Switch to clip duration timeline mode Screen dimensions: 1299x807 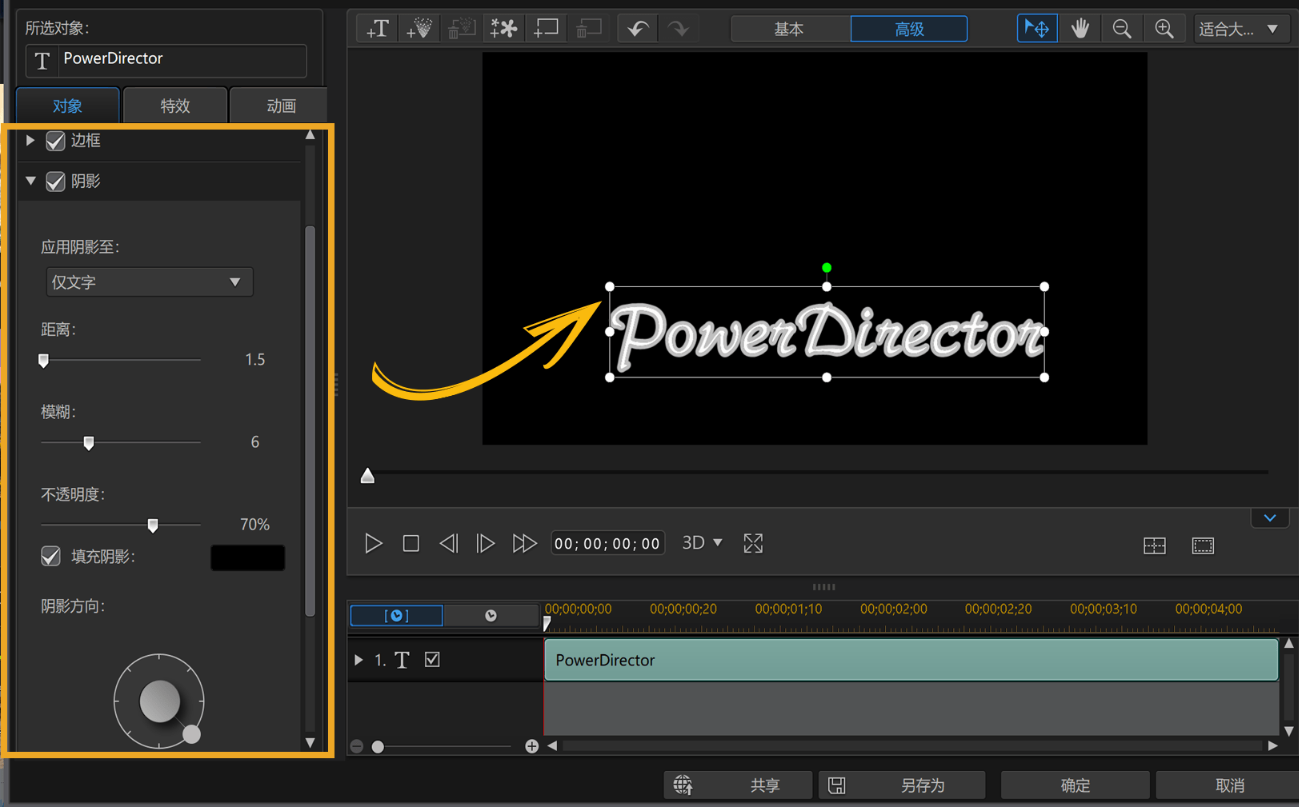pyautogui.click(x=397, y=615)
